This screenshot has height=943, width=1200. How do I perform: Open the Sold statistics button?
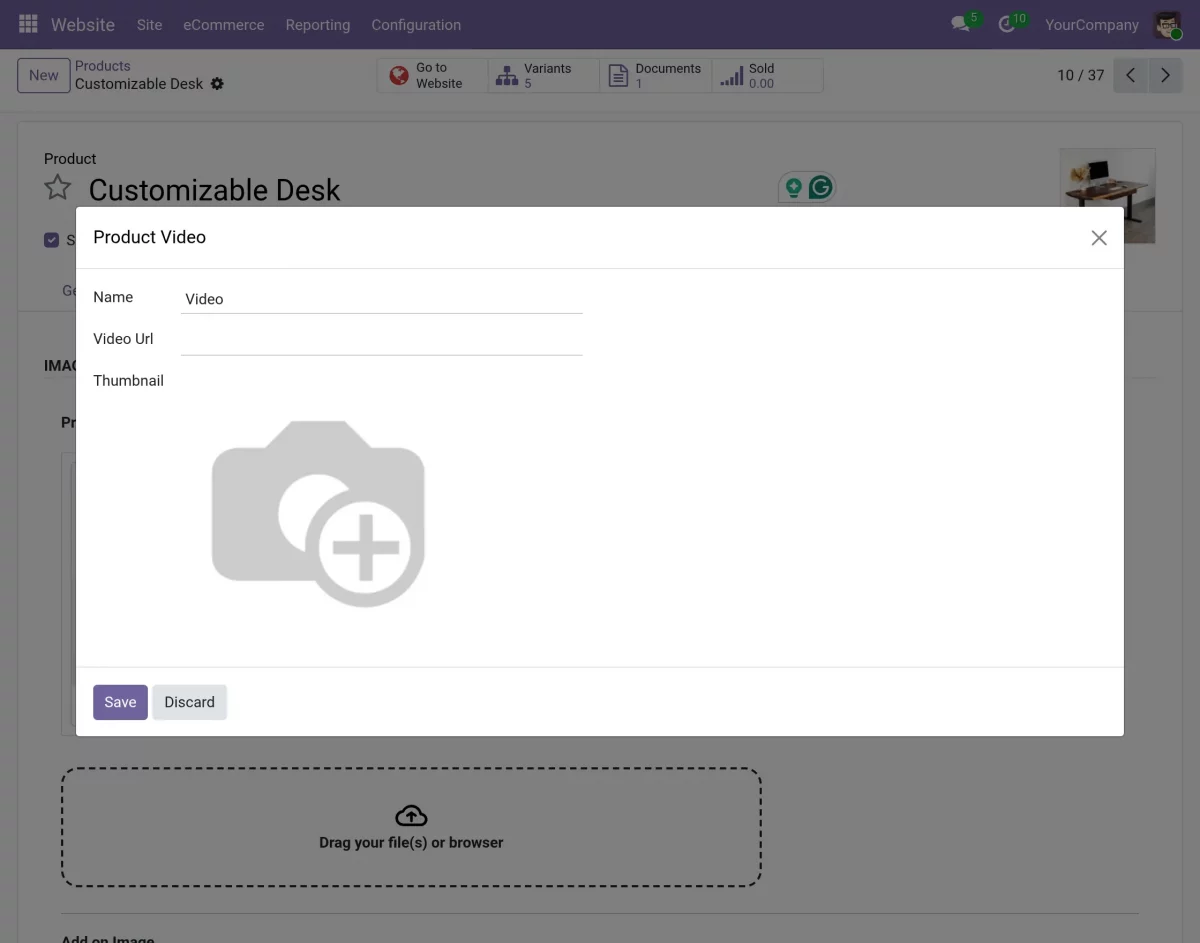(x=768, y=76)
